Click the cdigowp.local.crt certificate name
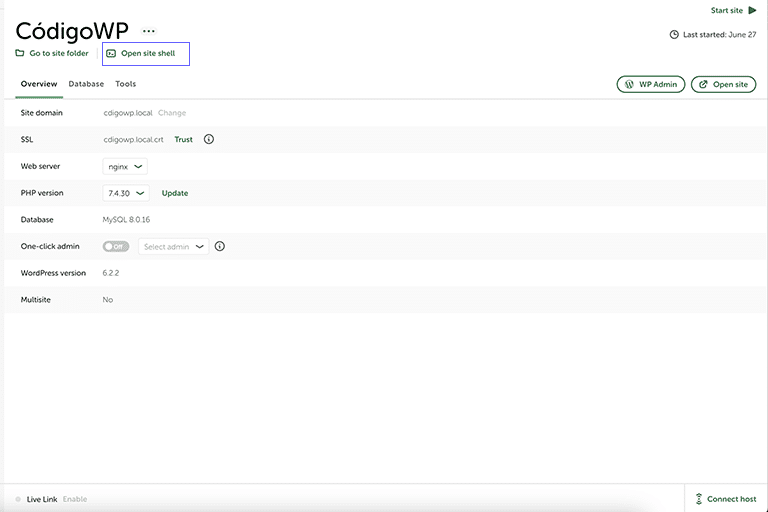Screen dimensions: 768x512 133,139
